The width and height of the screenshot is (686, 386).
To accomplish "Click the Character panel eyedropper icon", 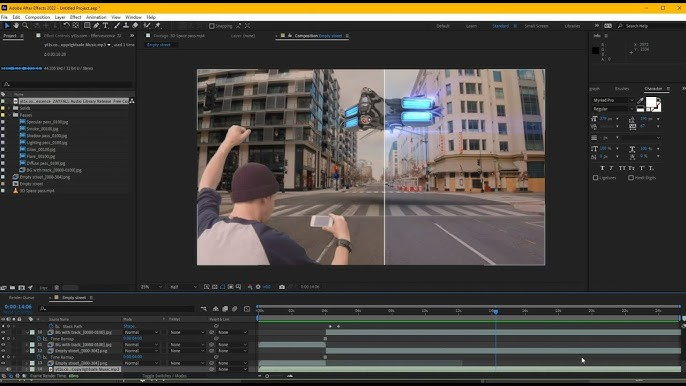I will pos(640,100).
